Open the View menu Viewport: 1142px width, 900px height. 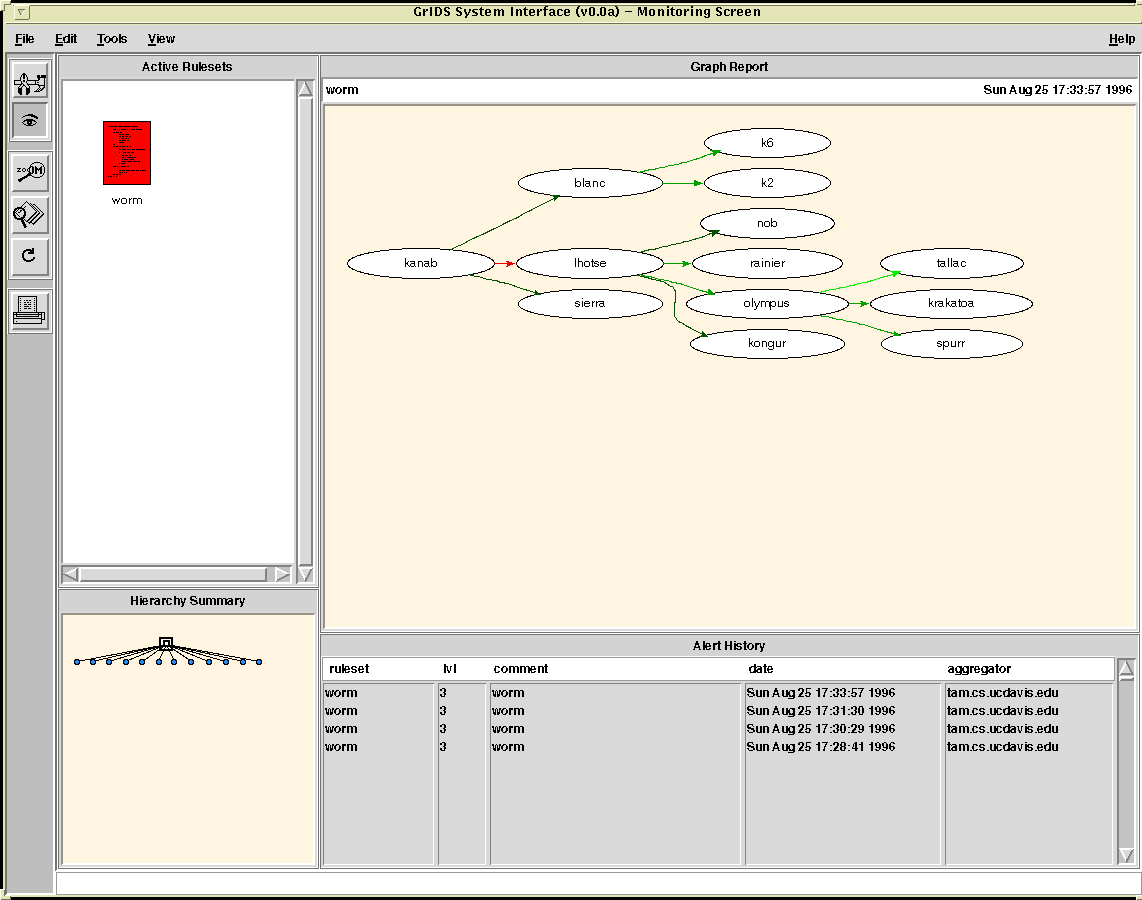pos(161,39)
